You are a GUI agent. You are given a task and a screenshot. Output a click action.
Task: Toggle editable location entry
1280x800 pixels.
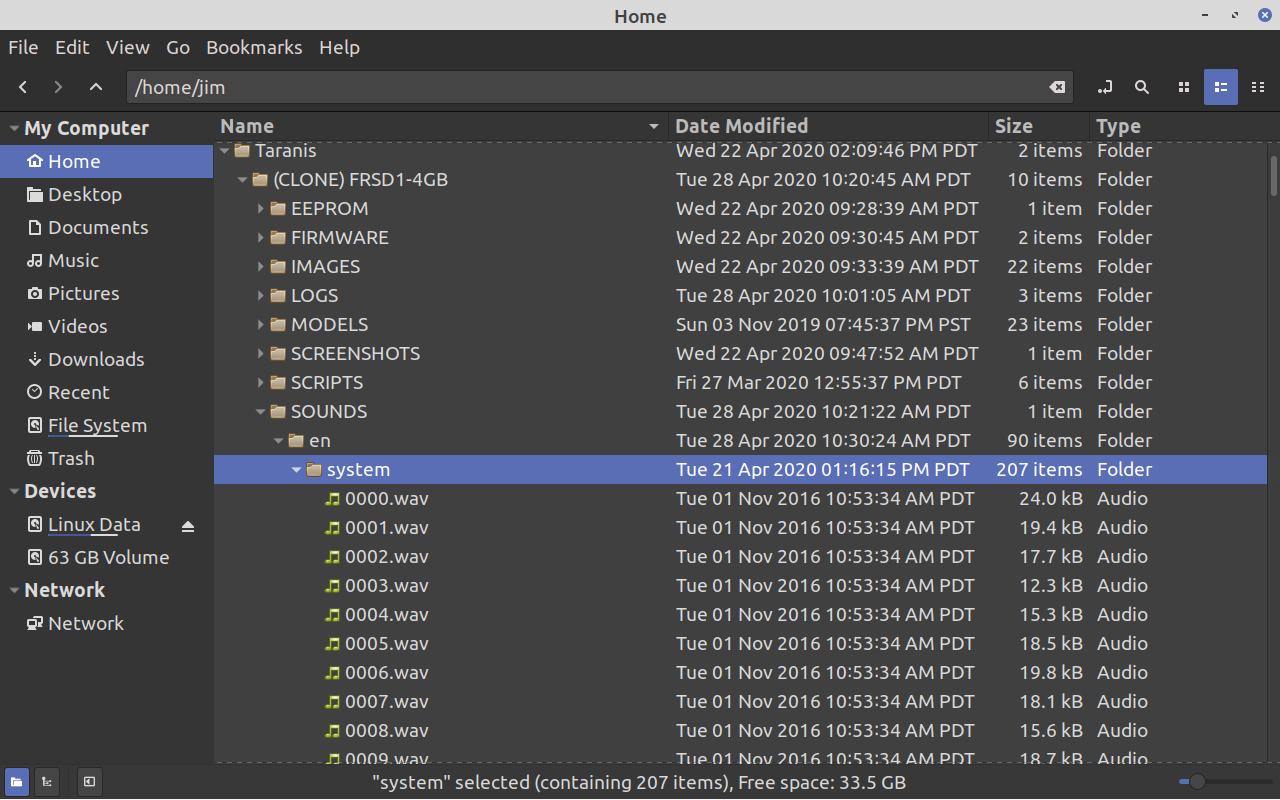tap(1104, 87)
